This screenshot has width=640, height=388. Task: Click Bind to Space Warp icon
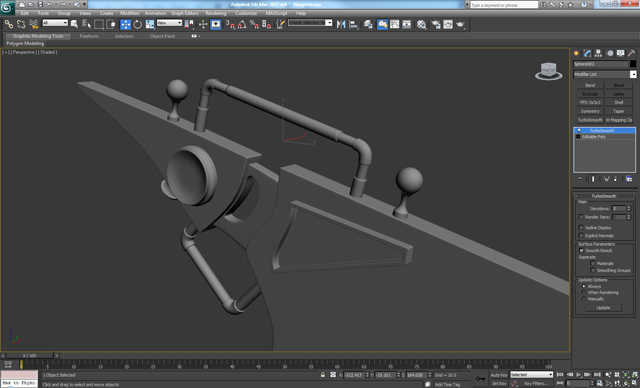(x=33, y=24)
